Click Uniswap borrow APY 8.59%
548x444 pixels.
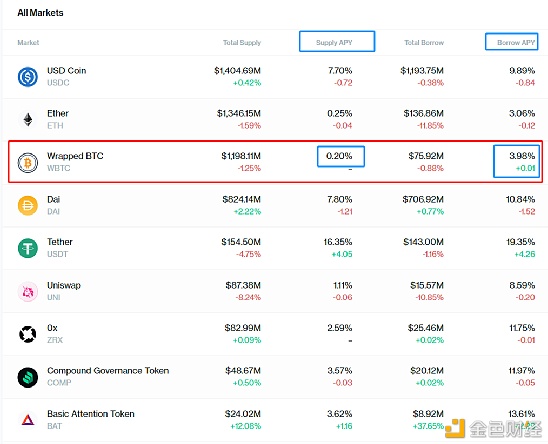[522, 285]
